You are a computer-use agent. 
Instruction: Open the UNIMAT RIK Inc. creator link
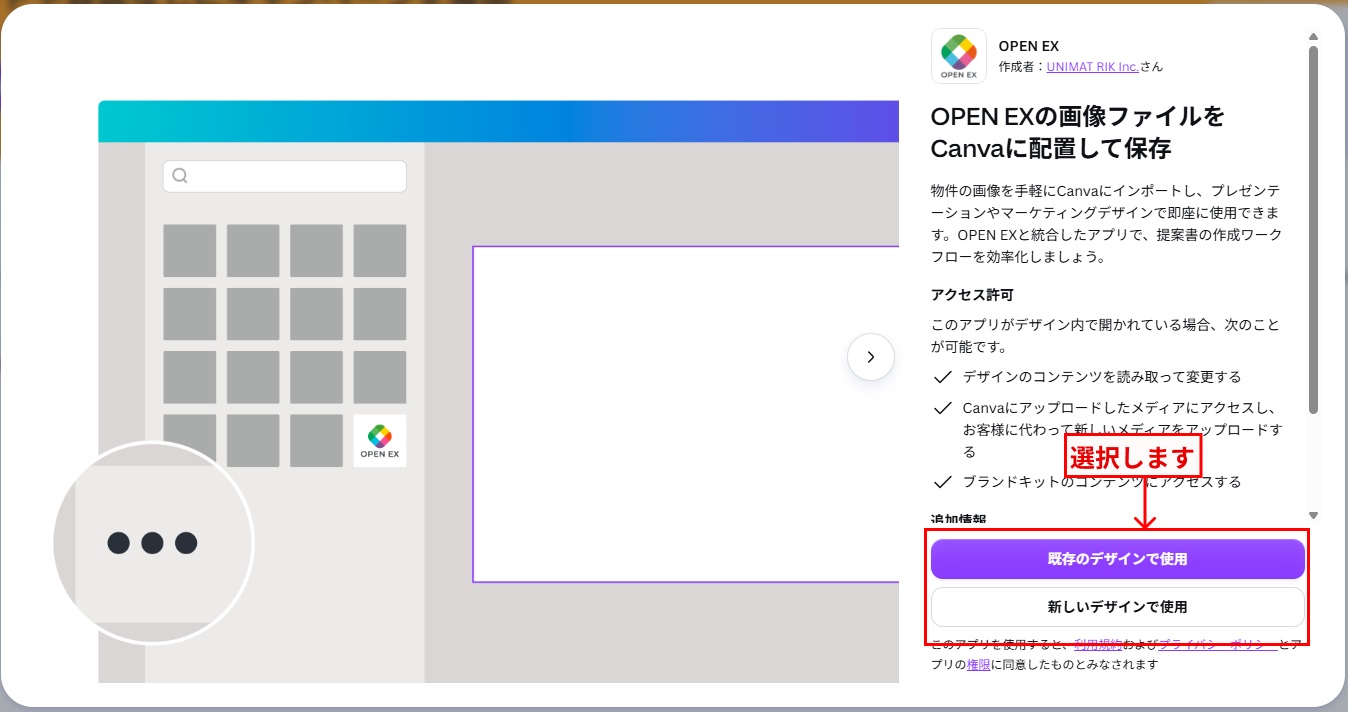1092,67
